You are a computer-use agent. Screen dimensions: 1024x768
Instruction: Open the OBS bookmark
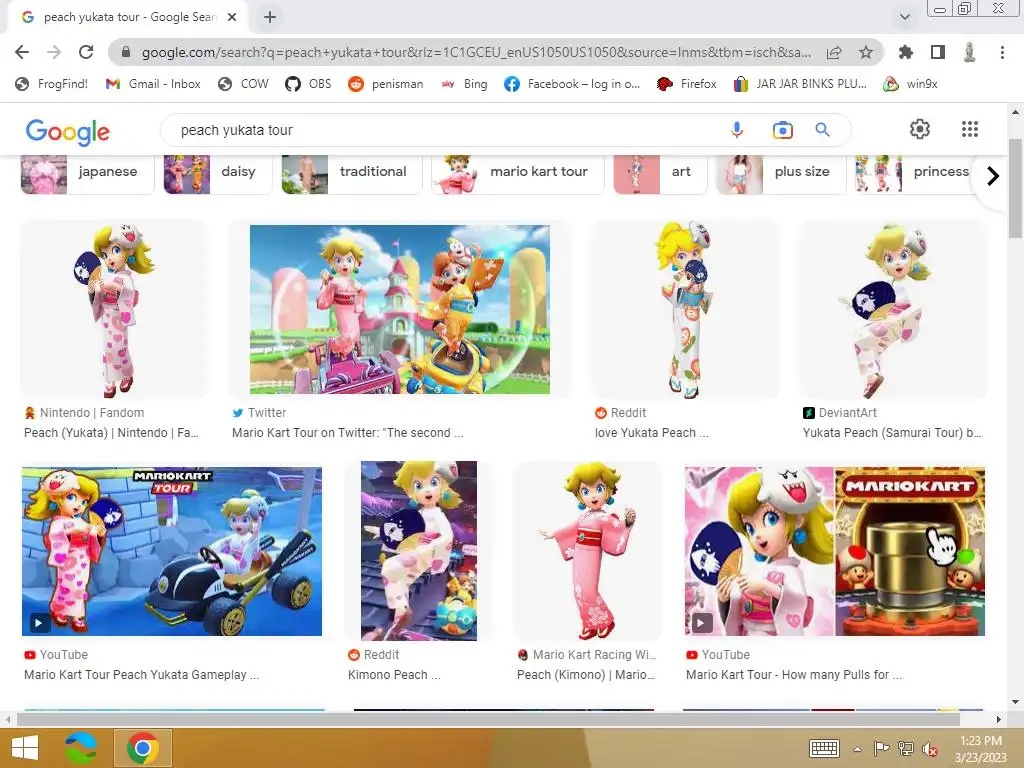[x=308, y=84]
